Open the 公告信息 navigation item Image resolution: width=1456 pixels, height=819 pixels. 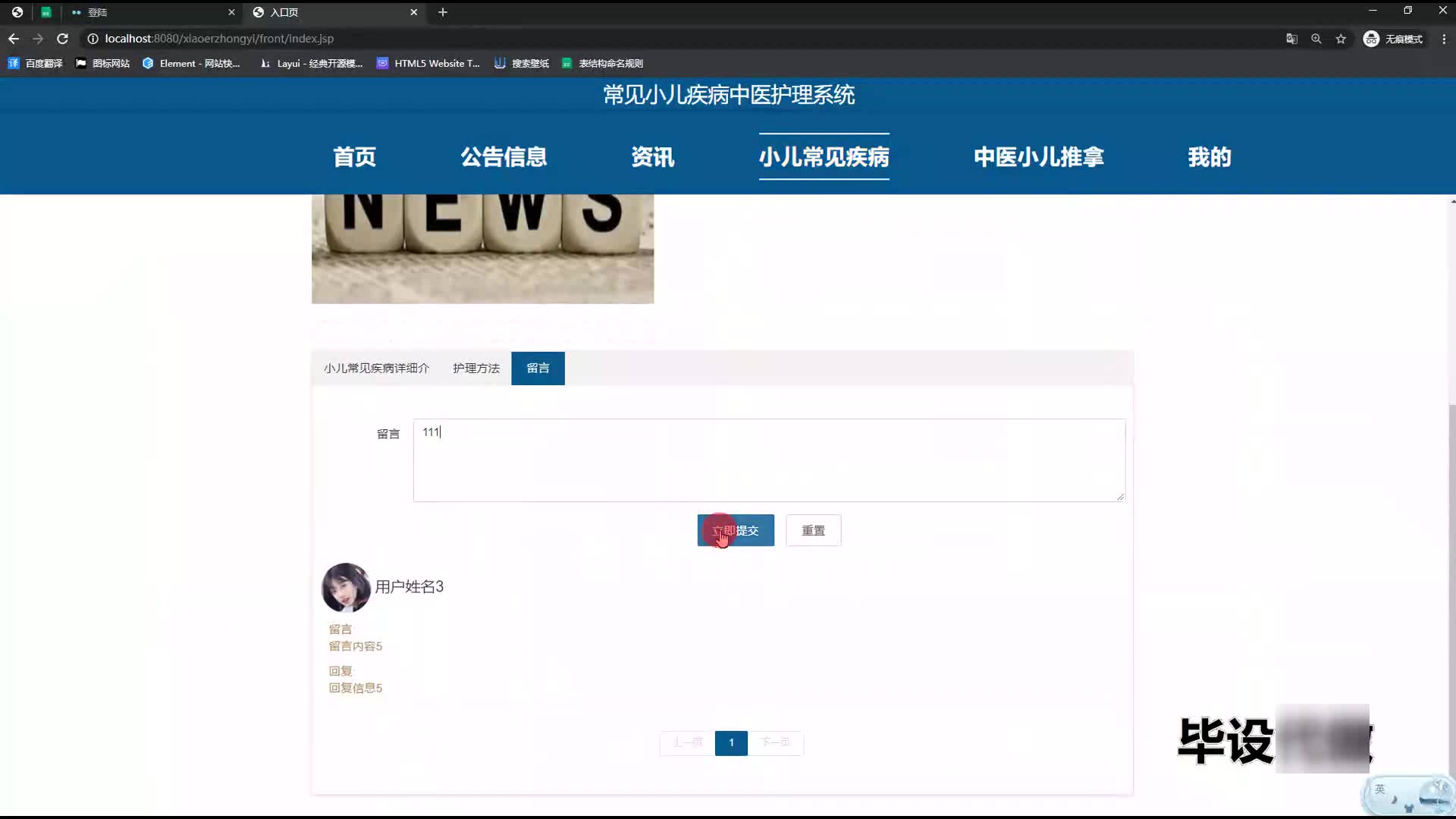pyautogui.click(x=504, y=157)
